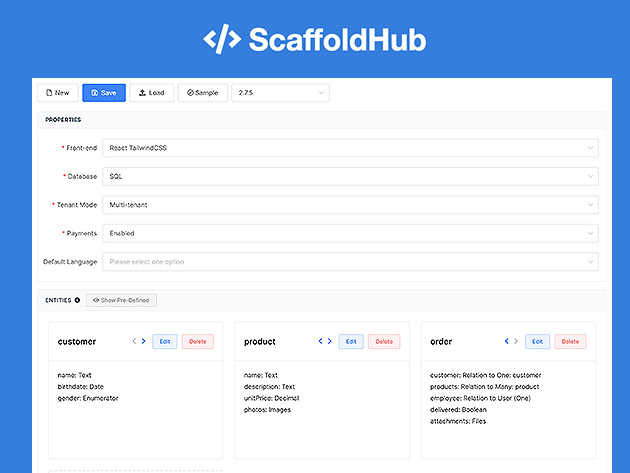Click the Load button
Screen dimensions: 630x473
pos(152,93)
